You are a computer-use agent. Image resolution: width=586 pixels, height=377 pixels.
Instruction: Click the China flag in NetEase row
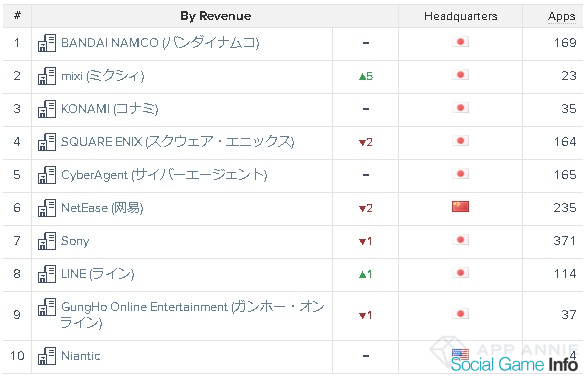(460, 207)
